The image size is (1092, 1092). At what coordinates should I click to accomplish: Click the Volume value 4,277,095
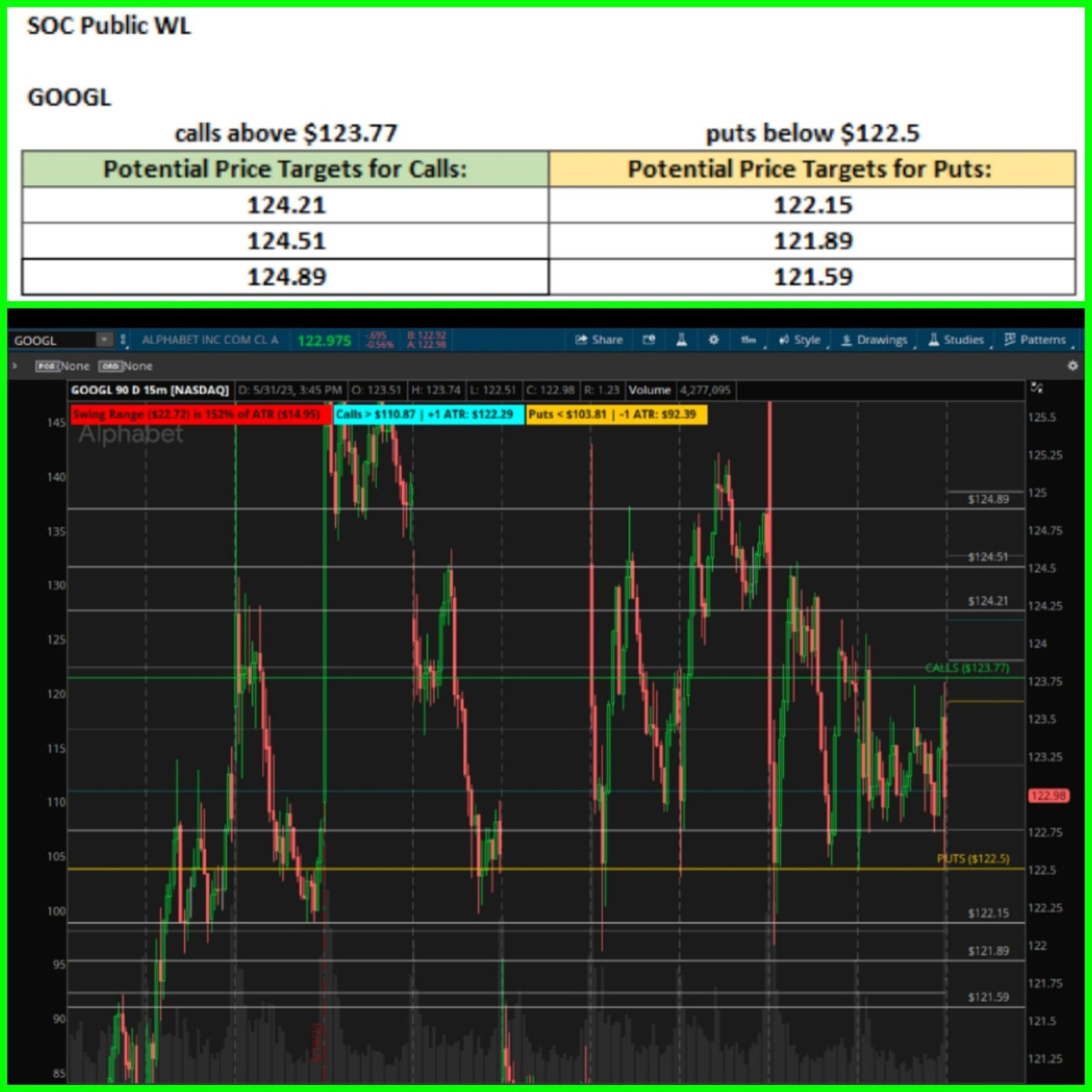coord(705,390)
